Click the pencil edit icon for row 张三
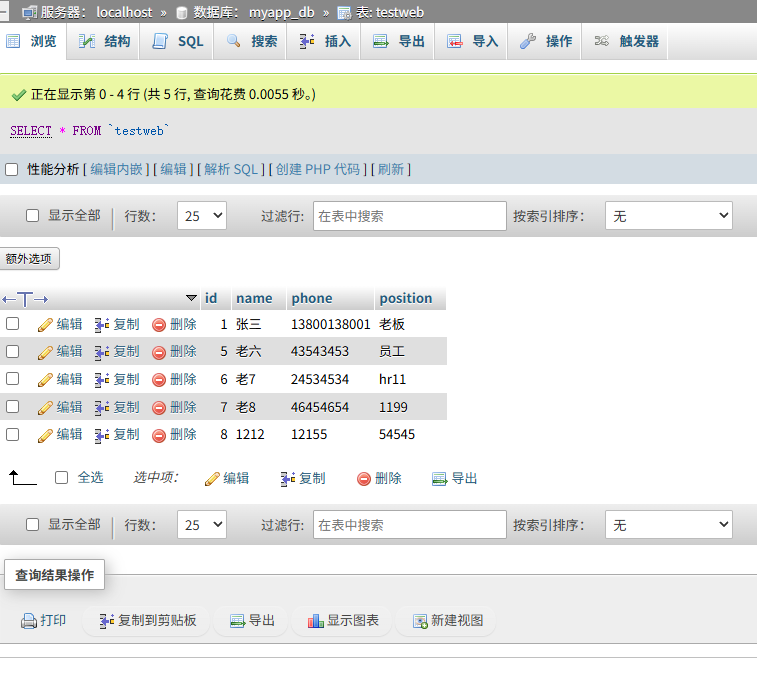Screen dimensions: 757x694 [45, 325]
